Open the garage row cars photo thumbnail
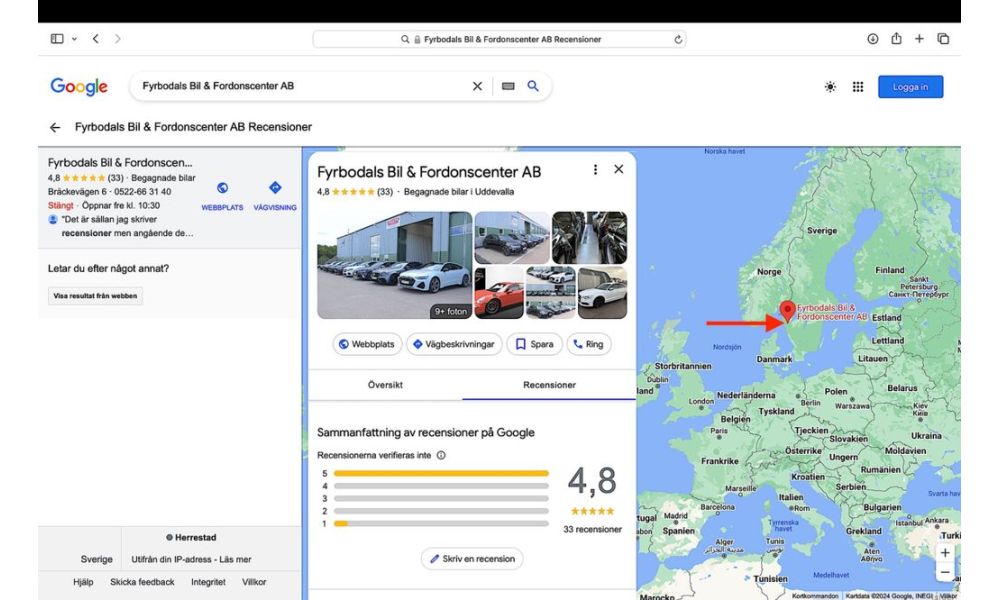 [x=512, y=238]
